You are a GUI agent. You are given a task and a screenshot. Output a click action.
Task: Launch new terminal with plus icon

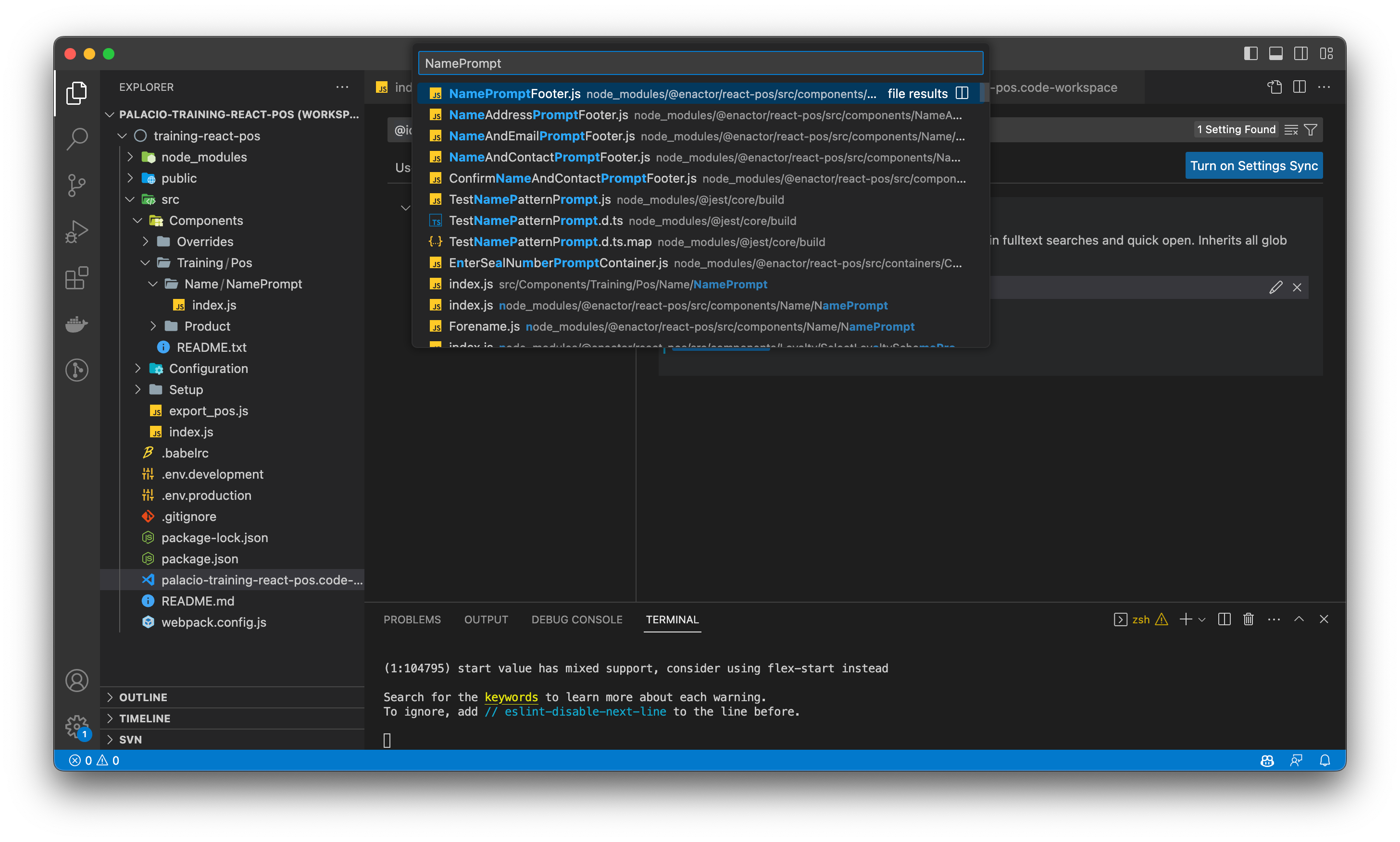click(x=1186, y=619)
